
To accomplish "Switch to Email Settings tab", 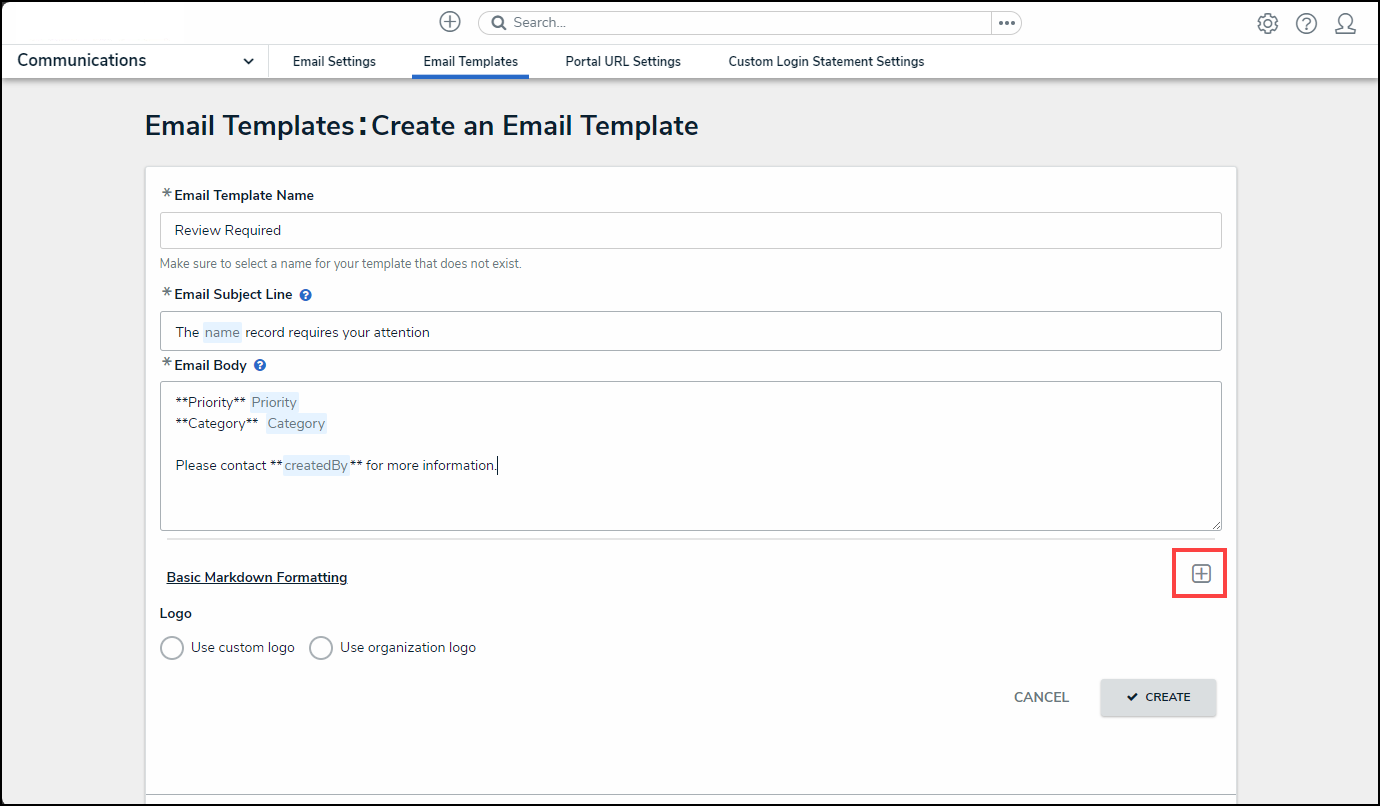I will coord(334,62).
